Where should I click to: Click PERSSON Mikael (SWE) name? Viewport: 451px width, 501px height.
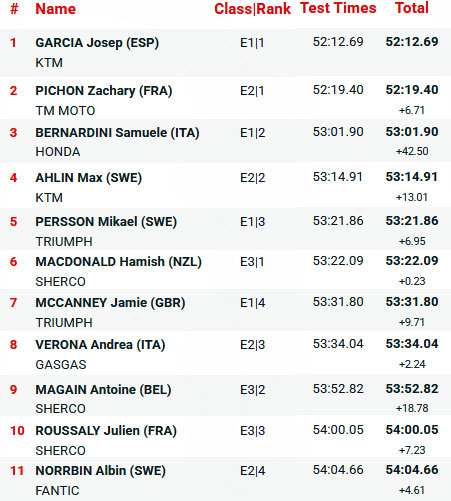tap(106, 222)
